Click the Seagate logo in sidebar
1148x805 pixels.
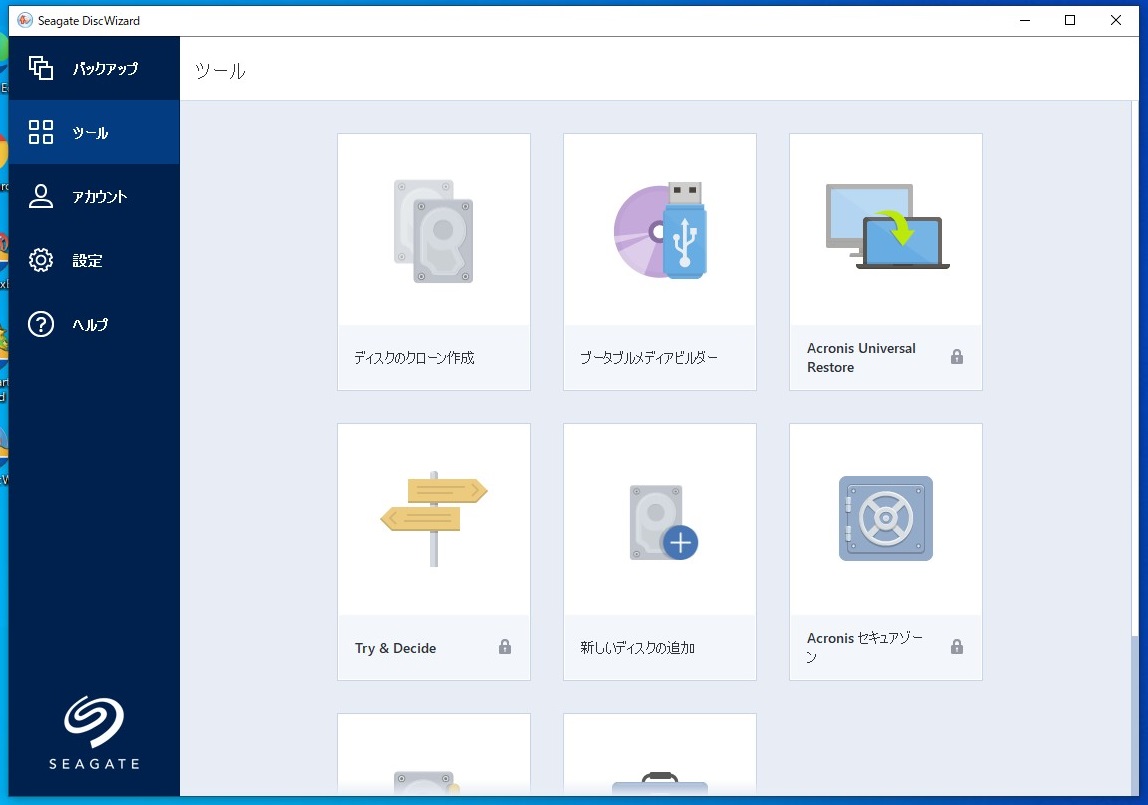coord(94,733)
